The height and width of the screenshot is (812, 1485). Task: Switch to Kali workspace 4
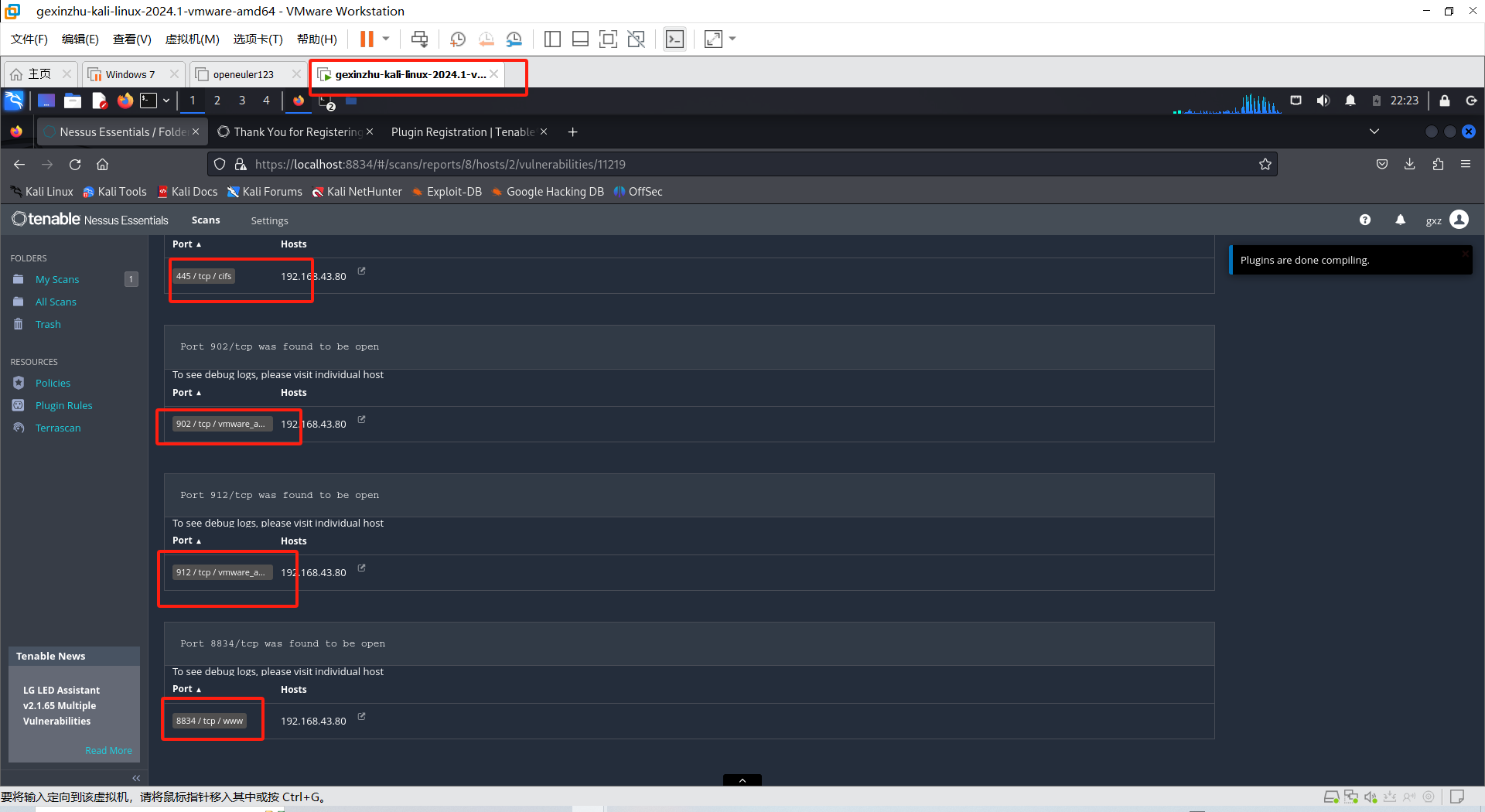pyautogui.click(x=267, y=101)
